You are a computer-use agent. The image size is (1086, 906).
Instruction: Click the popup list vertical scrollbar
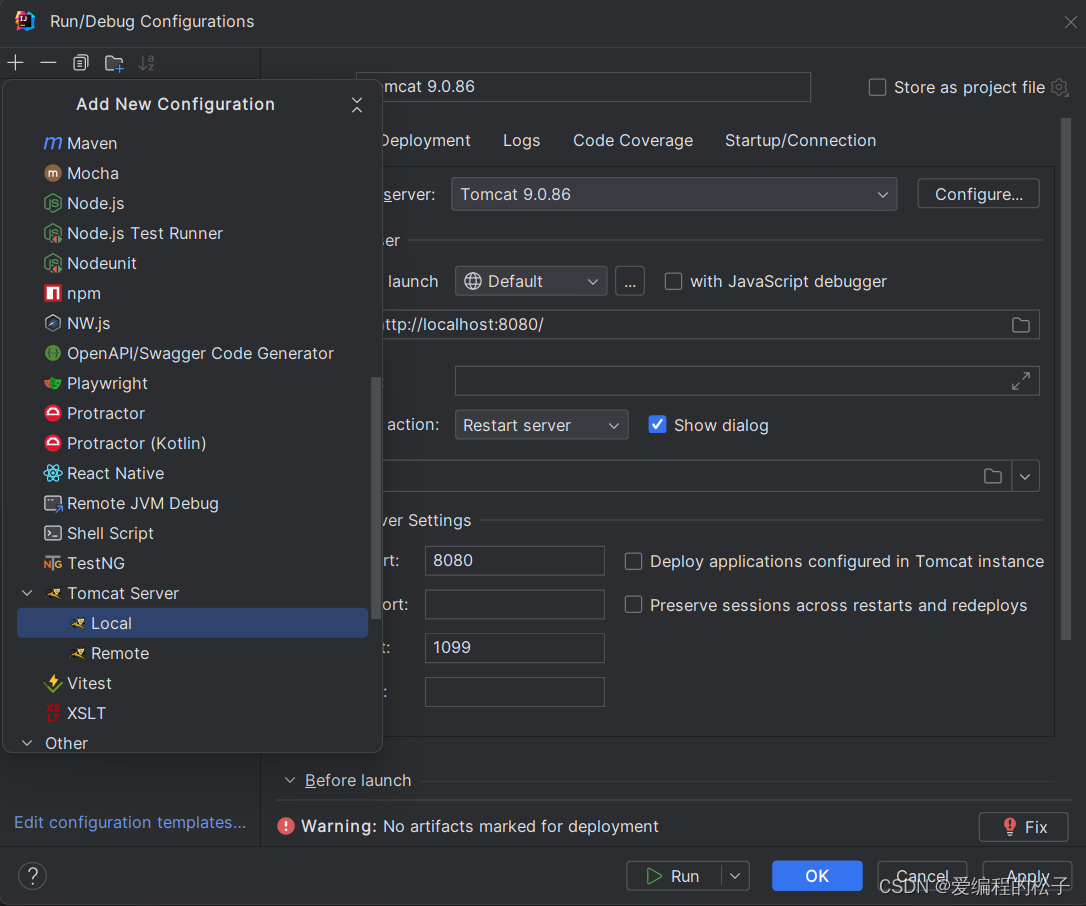376,499
